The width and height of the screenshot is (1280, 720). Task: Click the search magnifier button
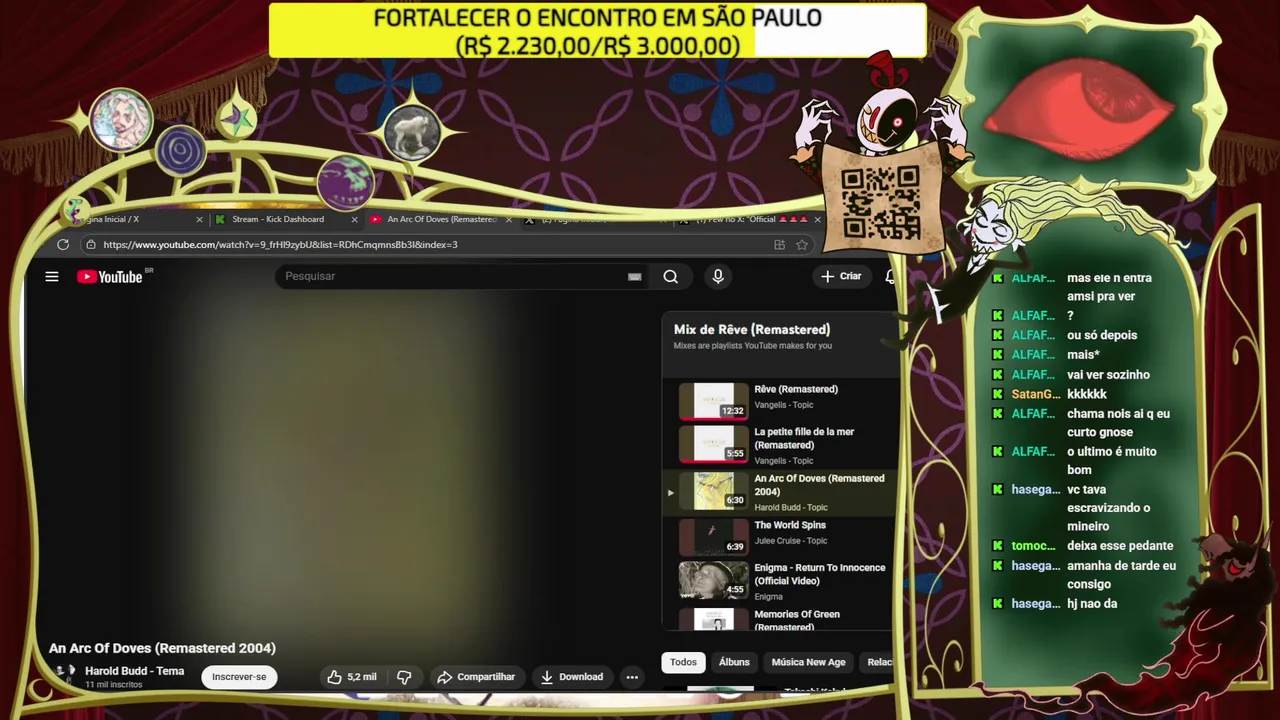pyautogui.click(x=671, y=277)
